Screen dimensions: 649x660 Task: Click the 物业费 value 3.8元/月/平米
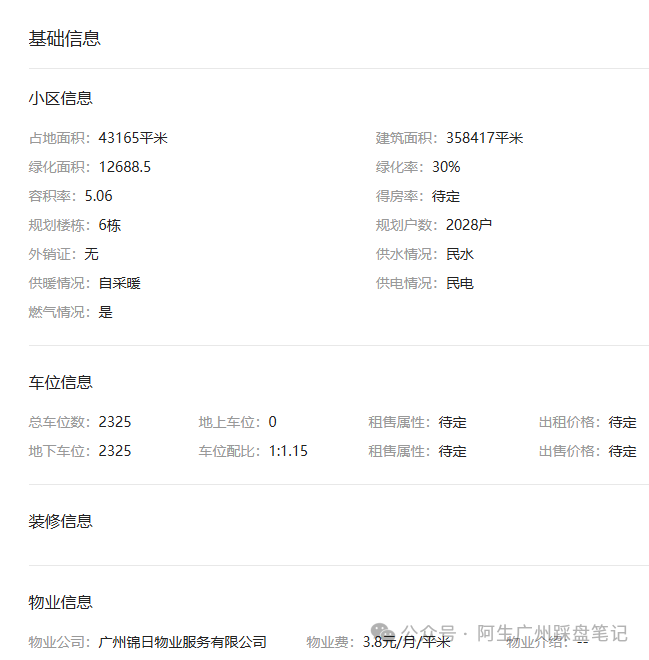pos(407,642)
